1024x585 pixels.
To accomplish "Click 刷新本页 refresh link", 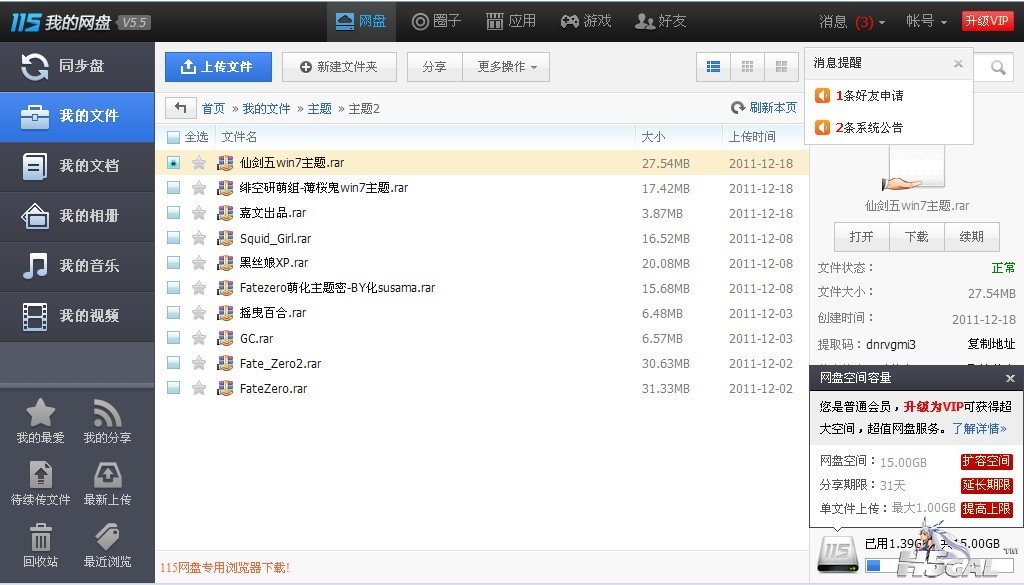I will [764, 108].
